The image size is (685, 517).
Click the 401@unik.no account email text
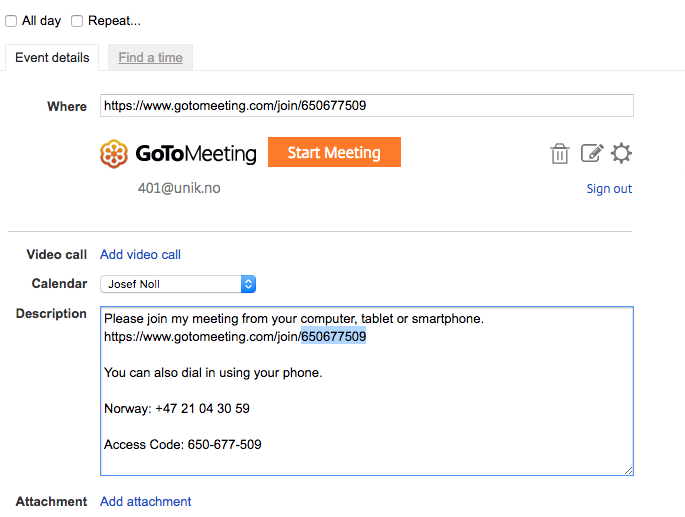coord(179,188)
